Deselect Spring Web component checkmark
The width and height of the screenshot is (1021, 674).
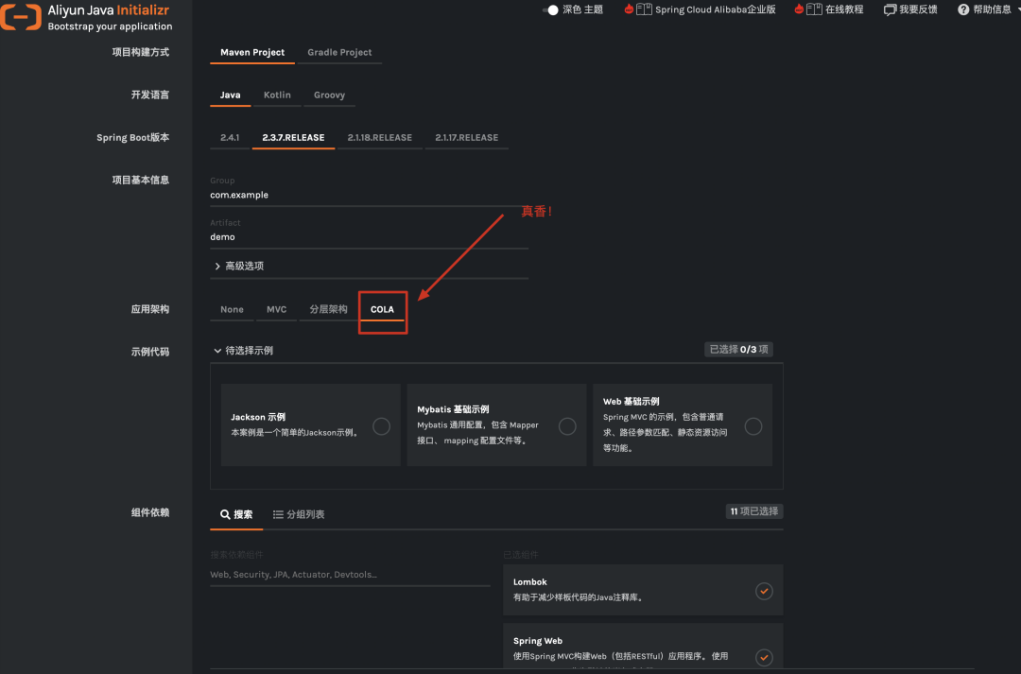tap(764, 657)
